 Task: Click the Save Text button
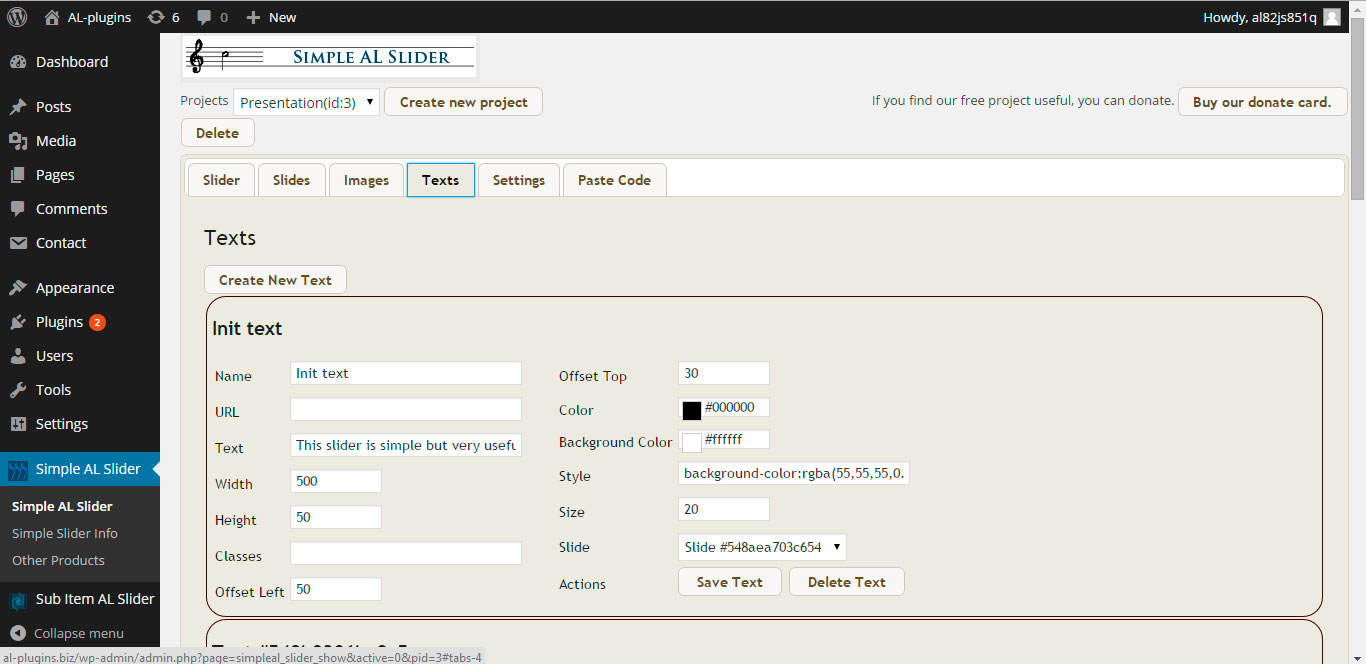[729, 582]
